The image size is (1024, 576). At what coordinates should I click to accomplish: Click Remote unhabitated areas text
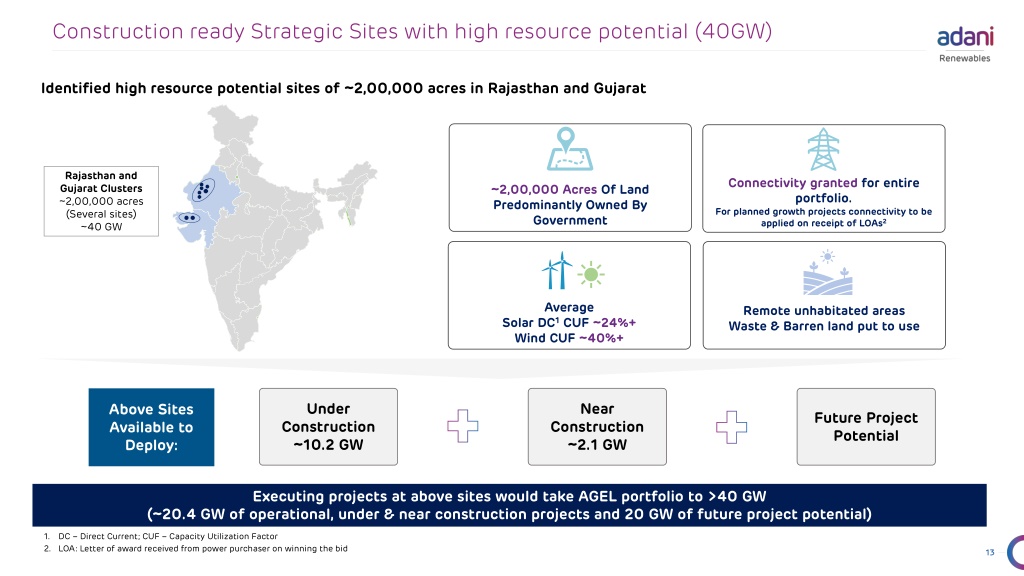coord(824,311)
